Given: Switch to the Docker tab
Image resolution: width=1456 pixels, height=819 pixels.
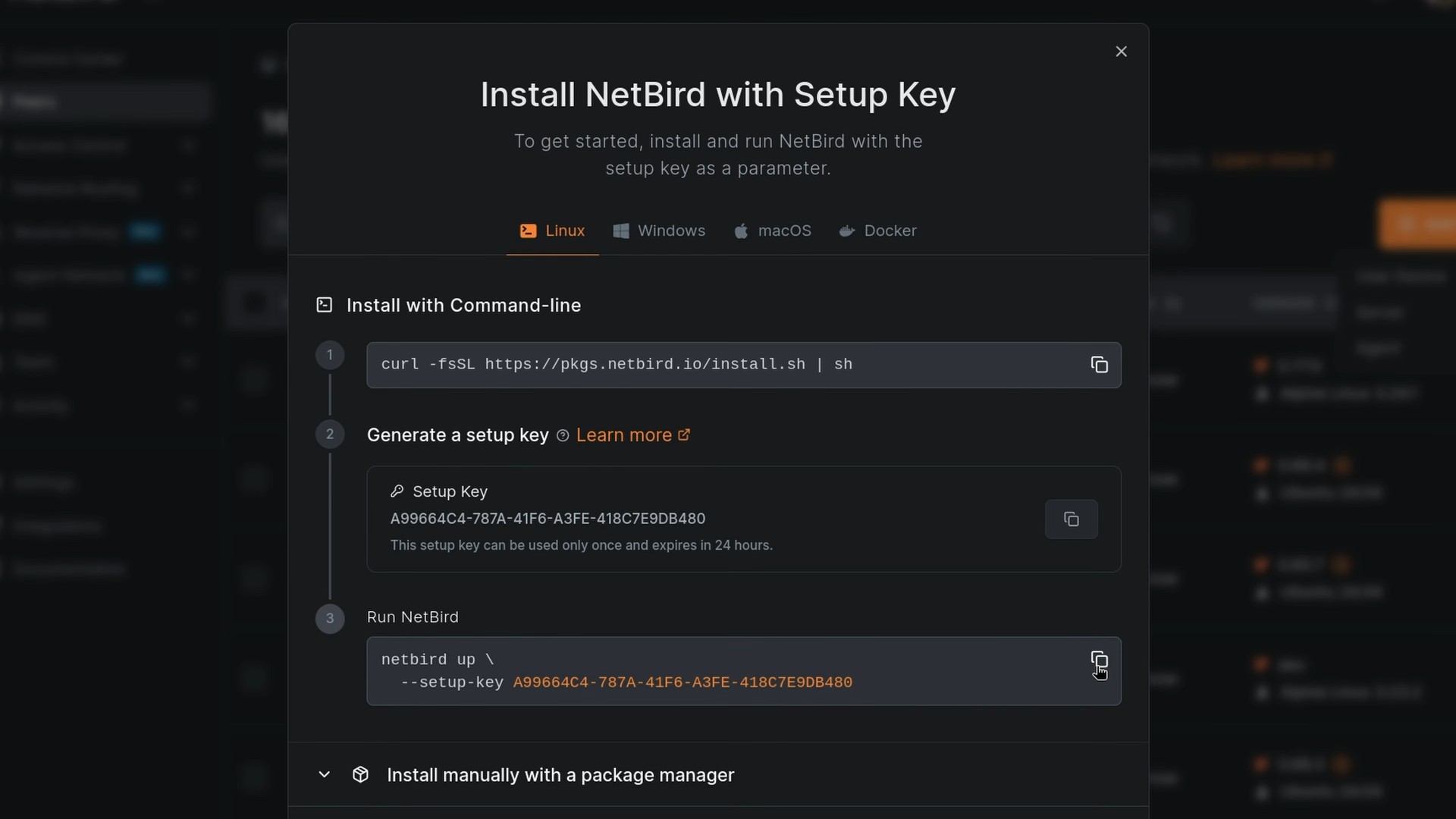Looking at the screenshot, I should tap(877, 231).
